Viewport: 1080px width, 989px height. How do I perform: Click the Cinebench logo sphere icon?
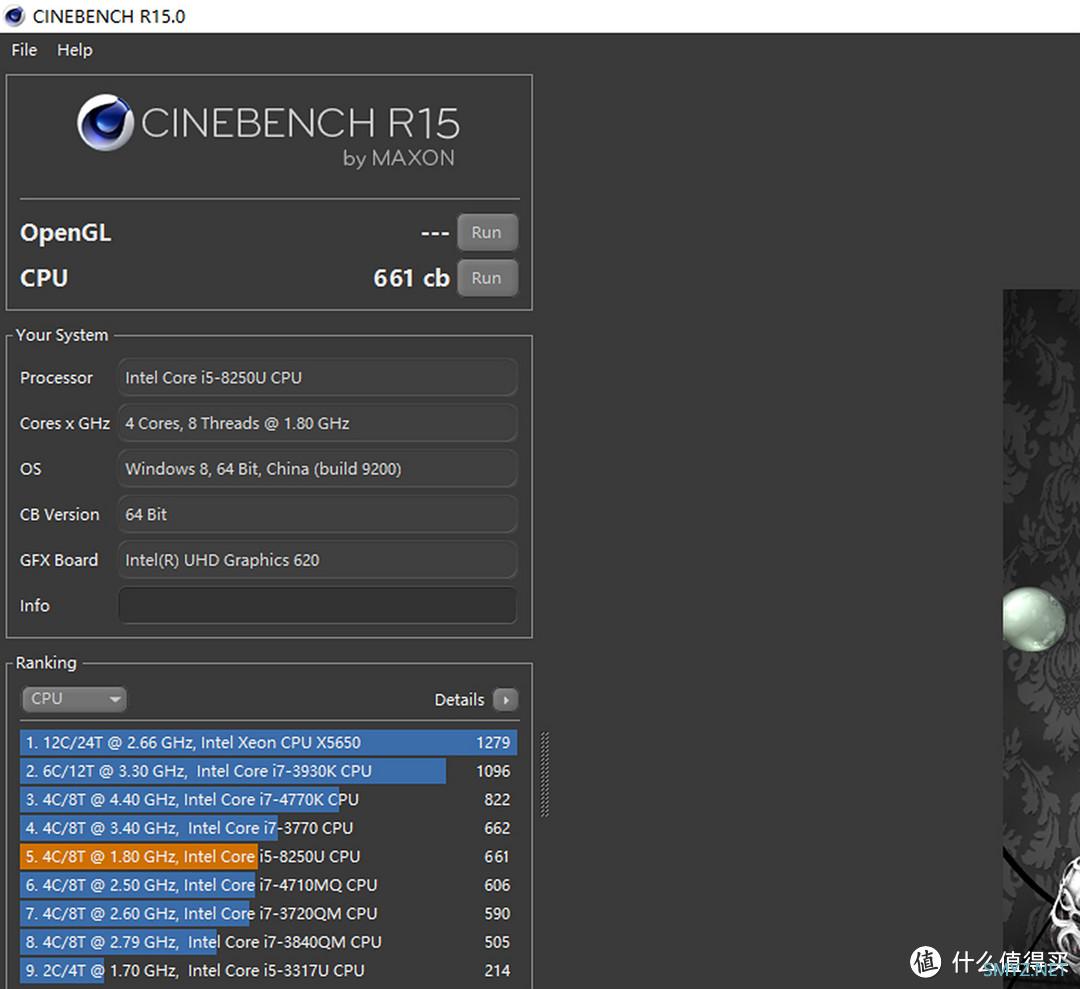105,123
